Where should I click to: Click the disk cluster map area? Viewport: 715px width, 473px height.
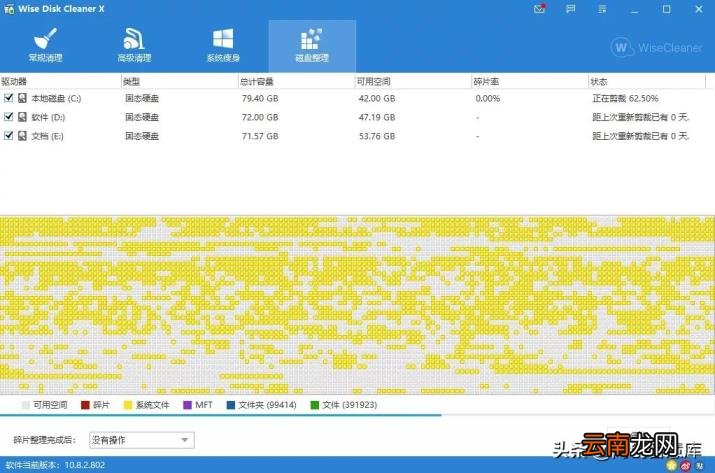(x=358, y=305)
